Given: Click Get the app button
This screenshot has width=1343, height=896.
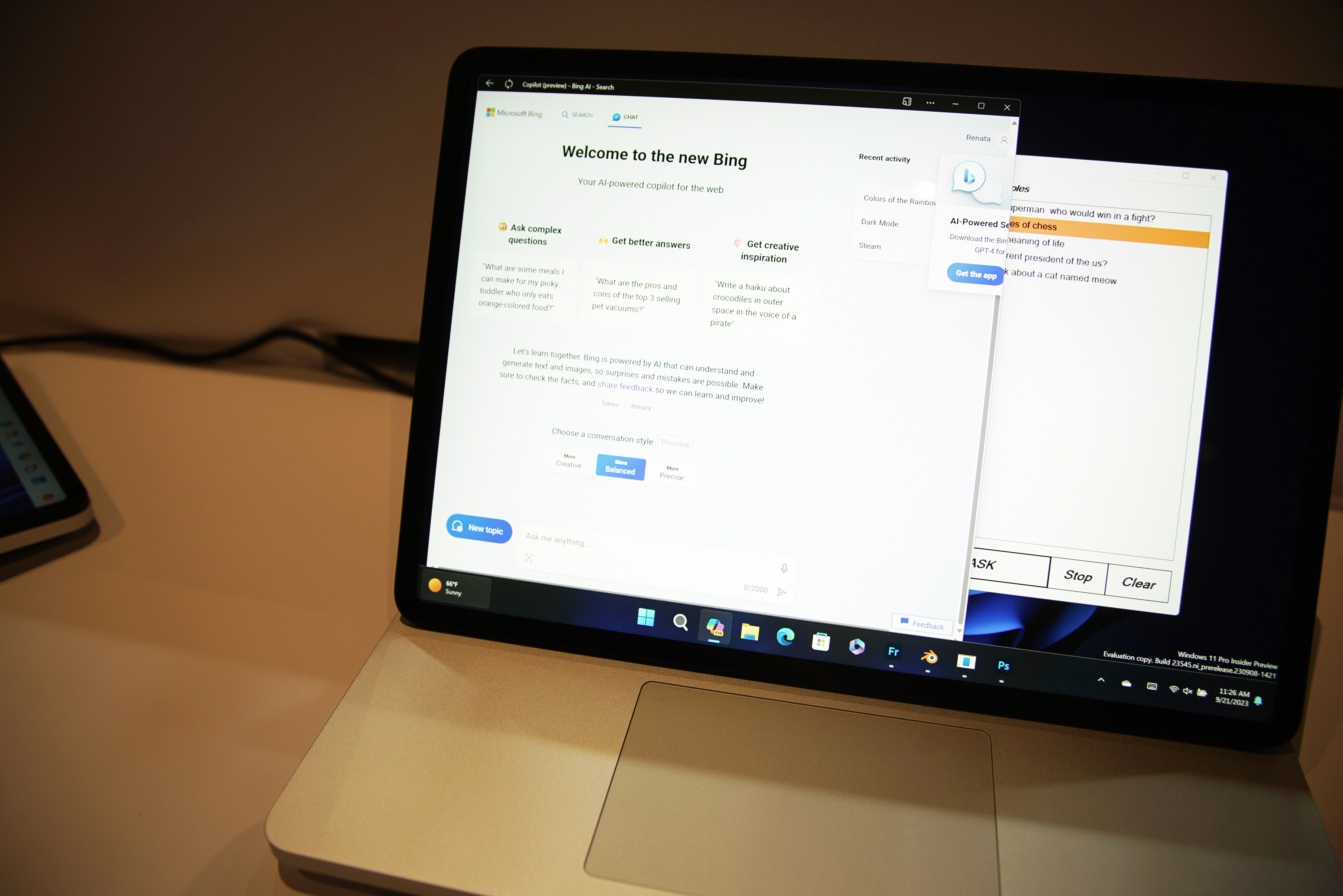Looking at the screenshot, I should click(970, 275).
